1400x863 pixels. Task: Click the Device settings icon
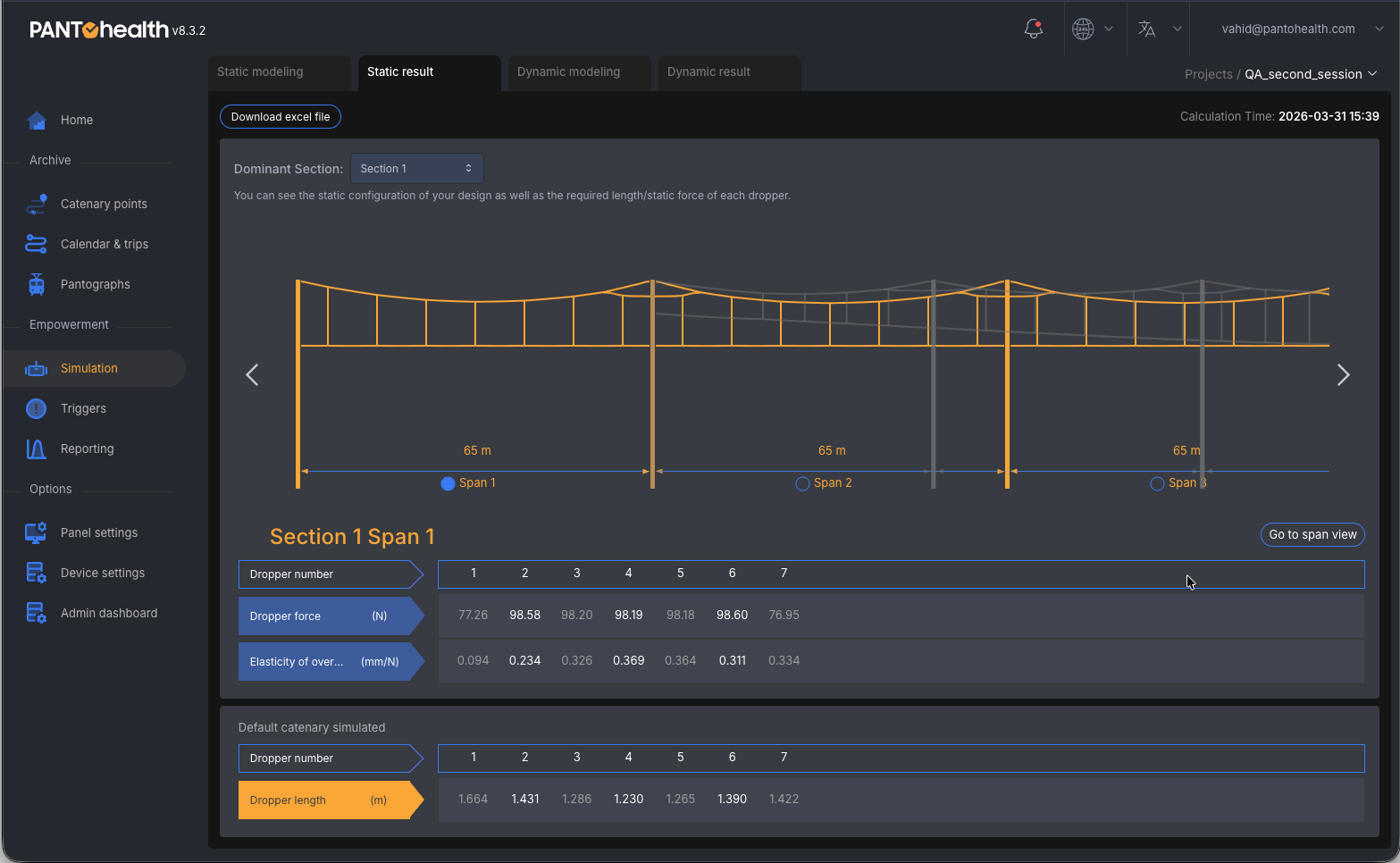[x=37, y=573]
